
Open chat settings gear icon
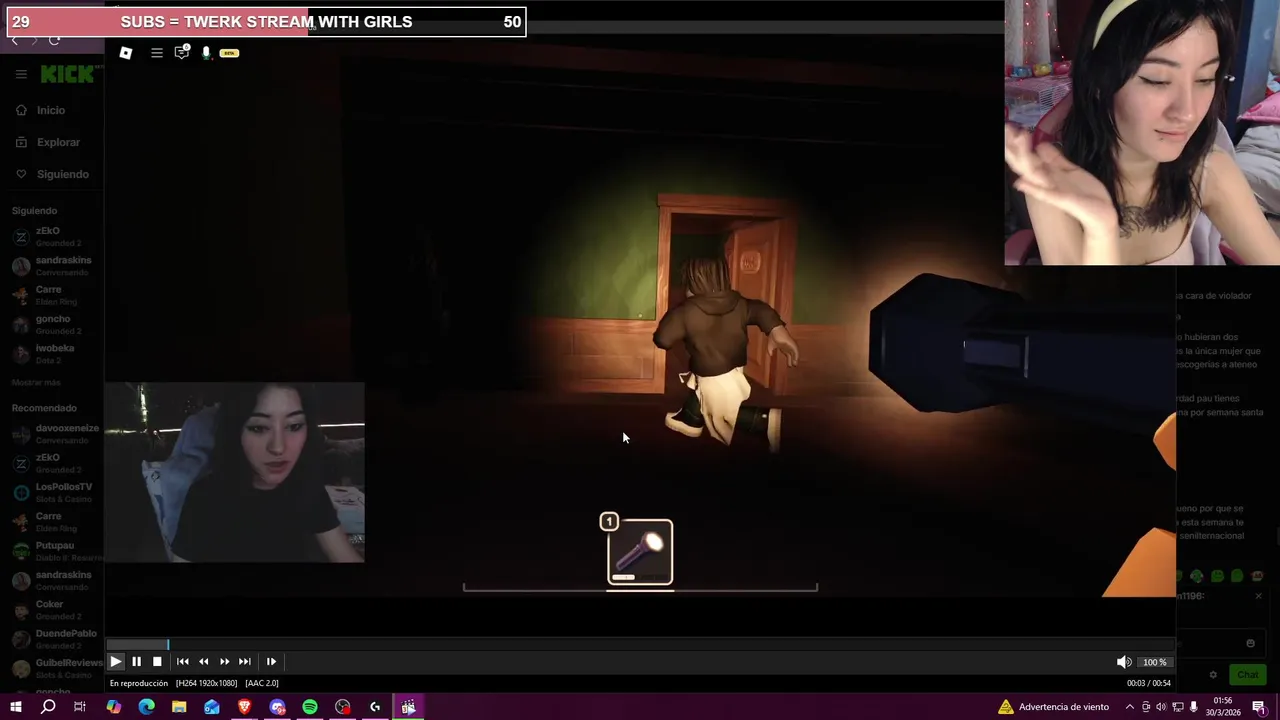[x=1213, y=675]
